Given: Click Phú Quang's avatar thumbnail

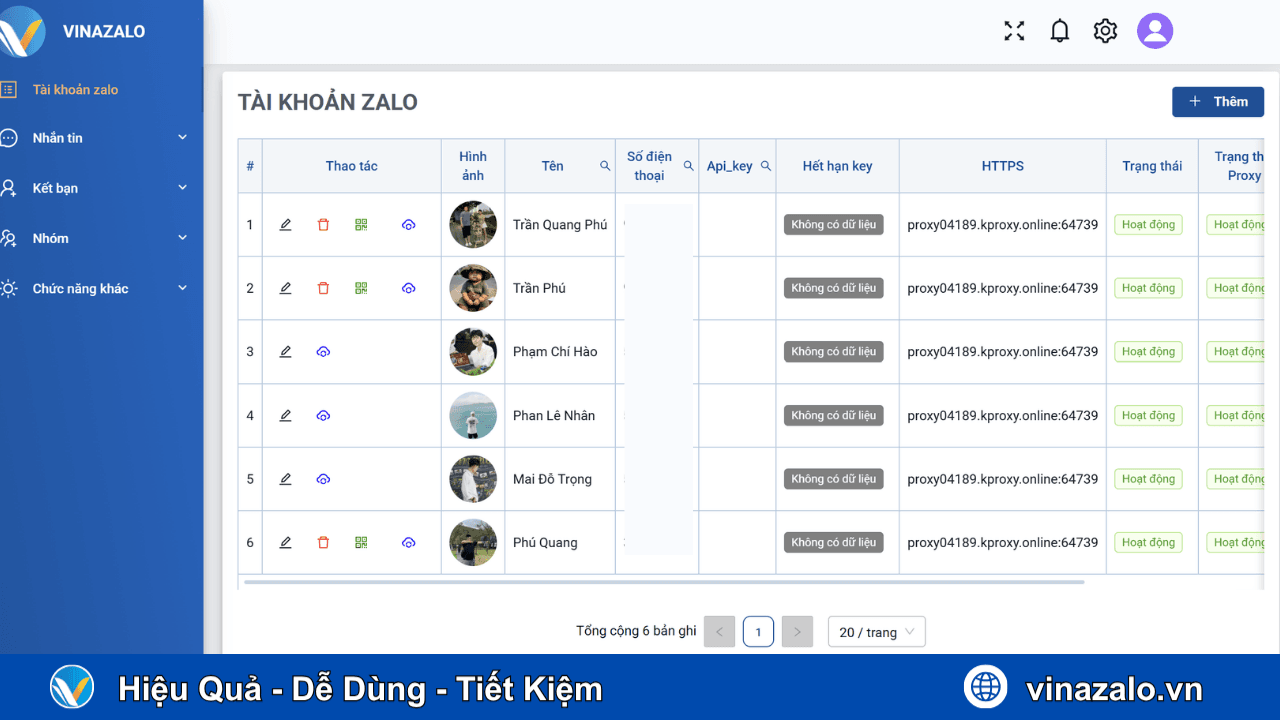Looking at the screenshot, I should coord(473,542).
